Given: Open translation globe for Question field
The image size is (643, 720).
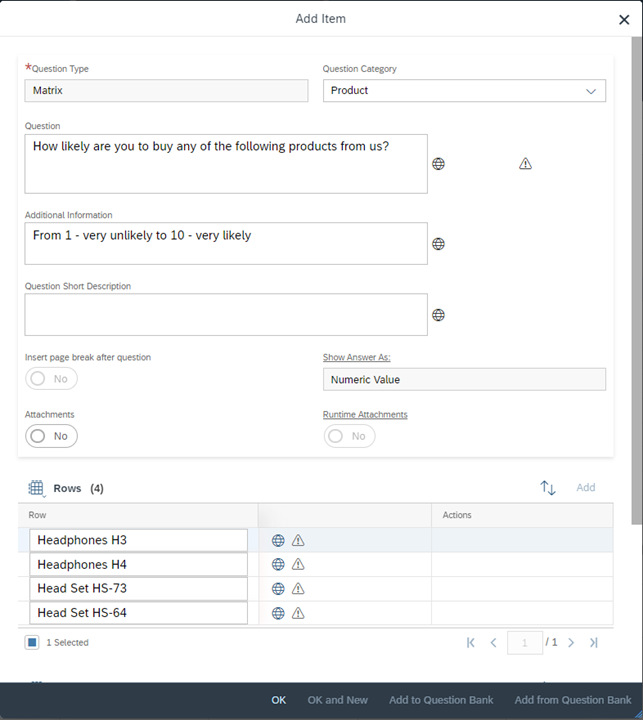Looking at the screenshot, I should (x=438, y=164).
